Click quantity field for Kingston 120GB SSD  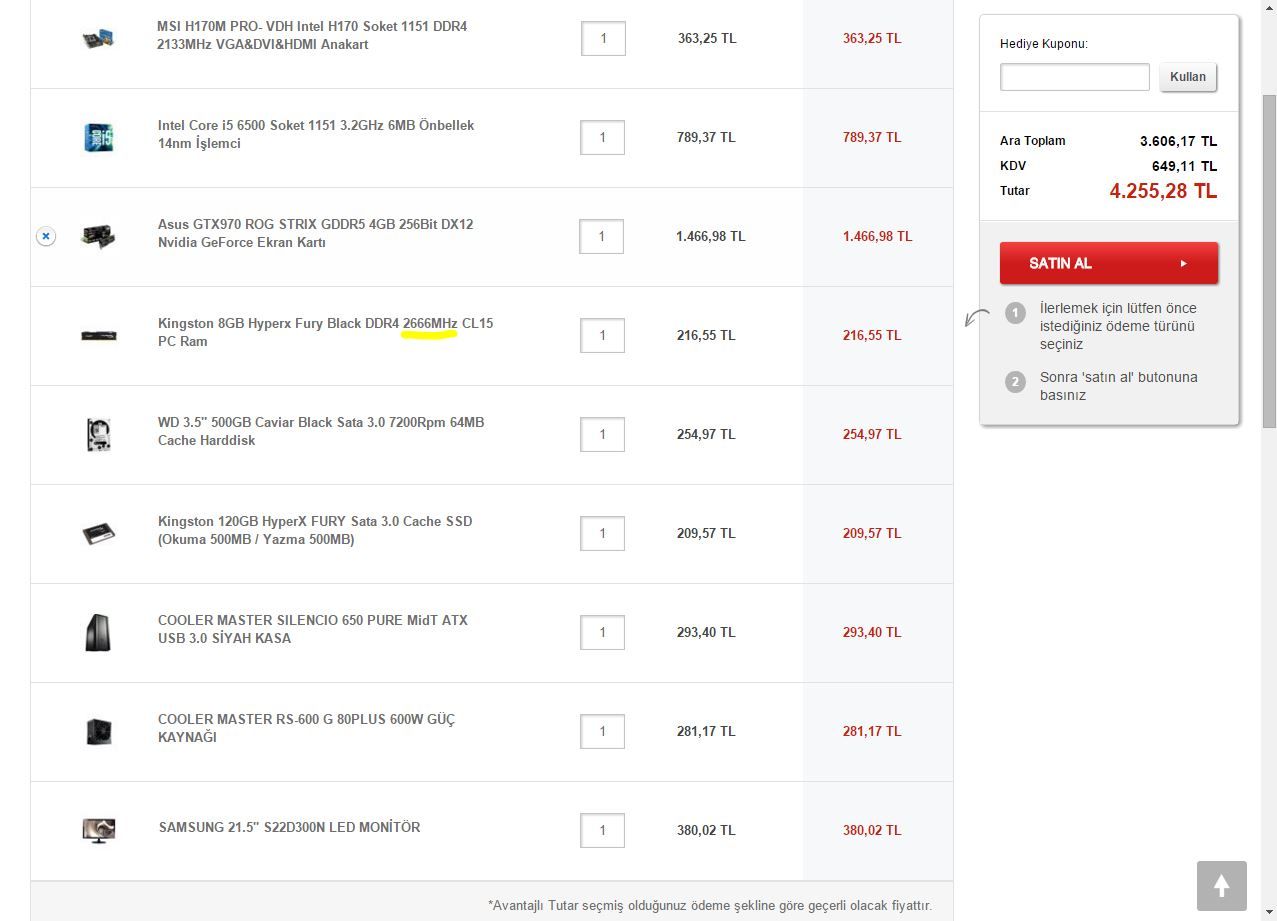pos(602,533)
